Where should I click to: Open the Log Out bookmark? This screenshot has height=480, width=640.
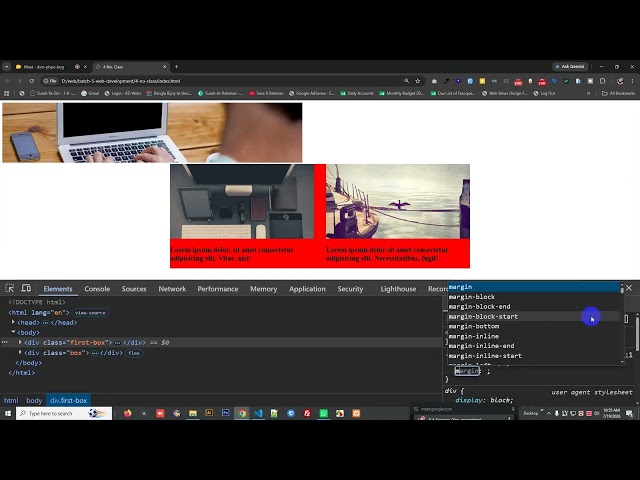(544, 93)
